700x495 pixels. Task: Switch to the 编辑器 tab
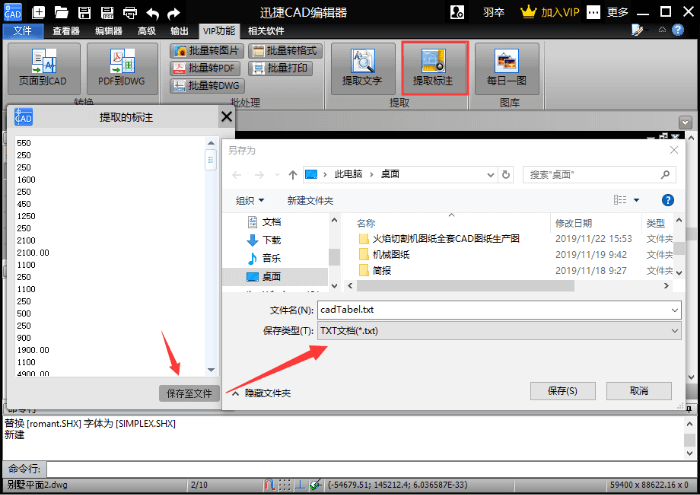coord(108,31)
